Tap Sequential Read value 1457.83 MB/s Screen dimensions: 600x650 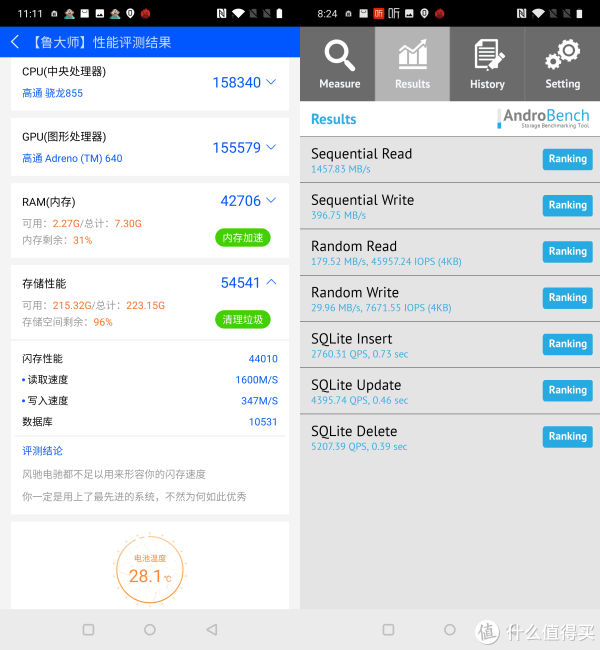pyautogui.click(x=341, y=169)
